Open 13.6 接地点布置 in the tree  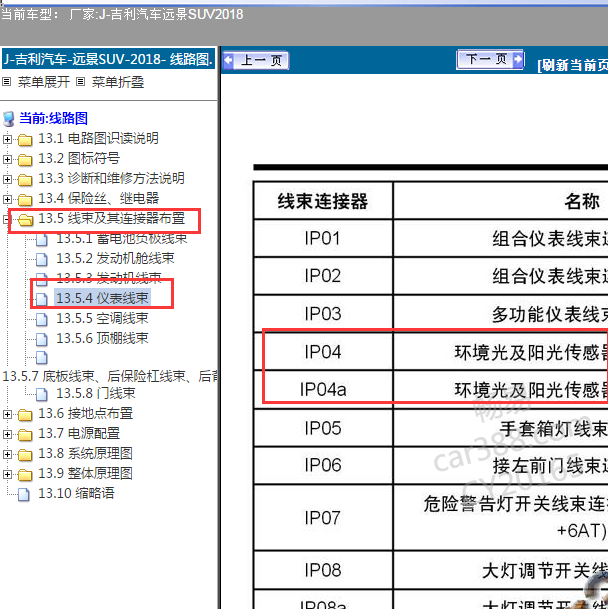coord(85,414)
